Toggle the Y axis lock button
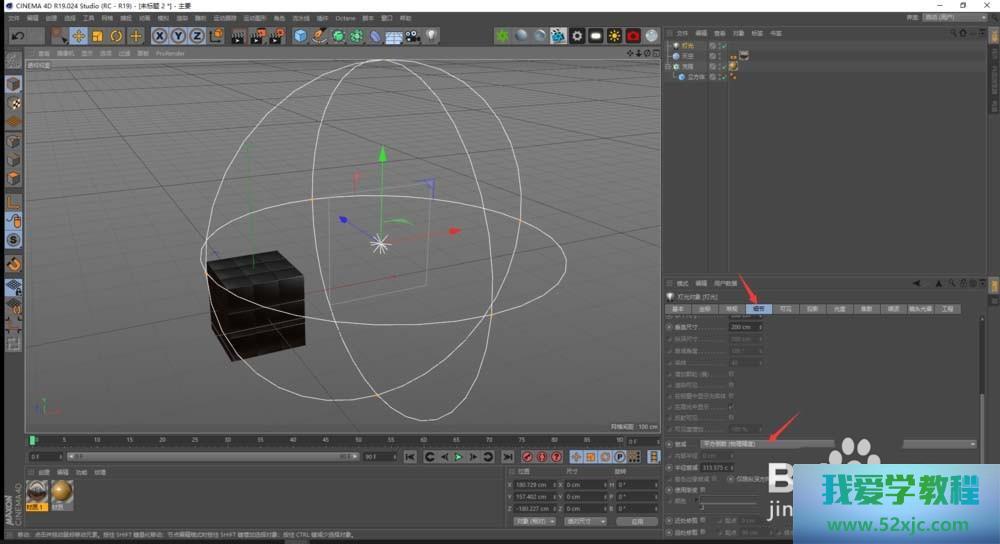The width and height of the screenshot is (1000, 544). (x=178, y=36)
